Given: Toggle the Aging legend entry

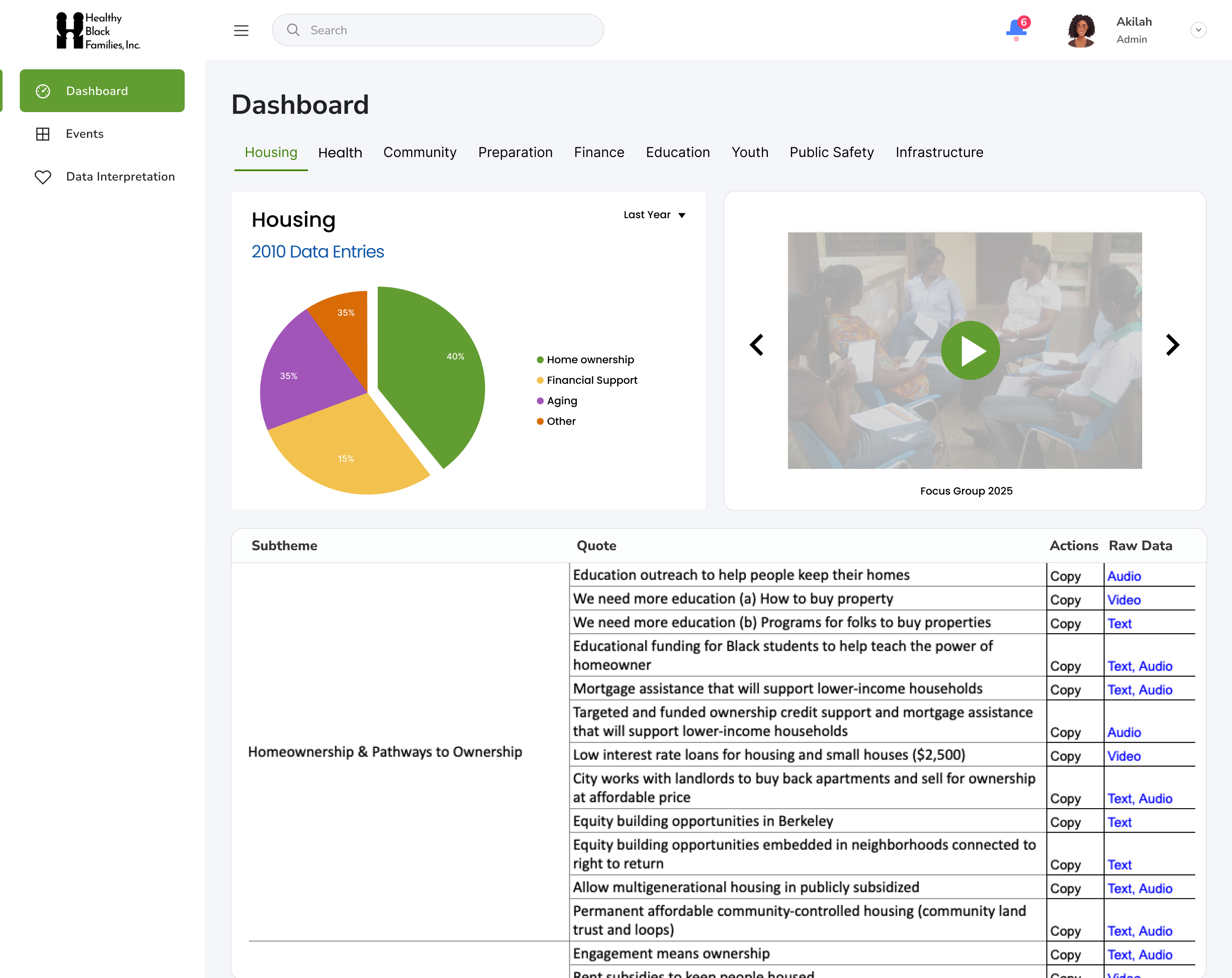Looking at the screenshot, I should click(x=561, y=401).
